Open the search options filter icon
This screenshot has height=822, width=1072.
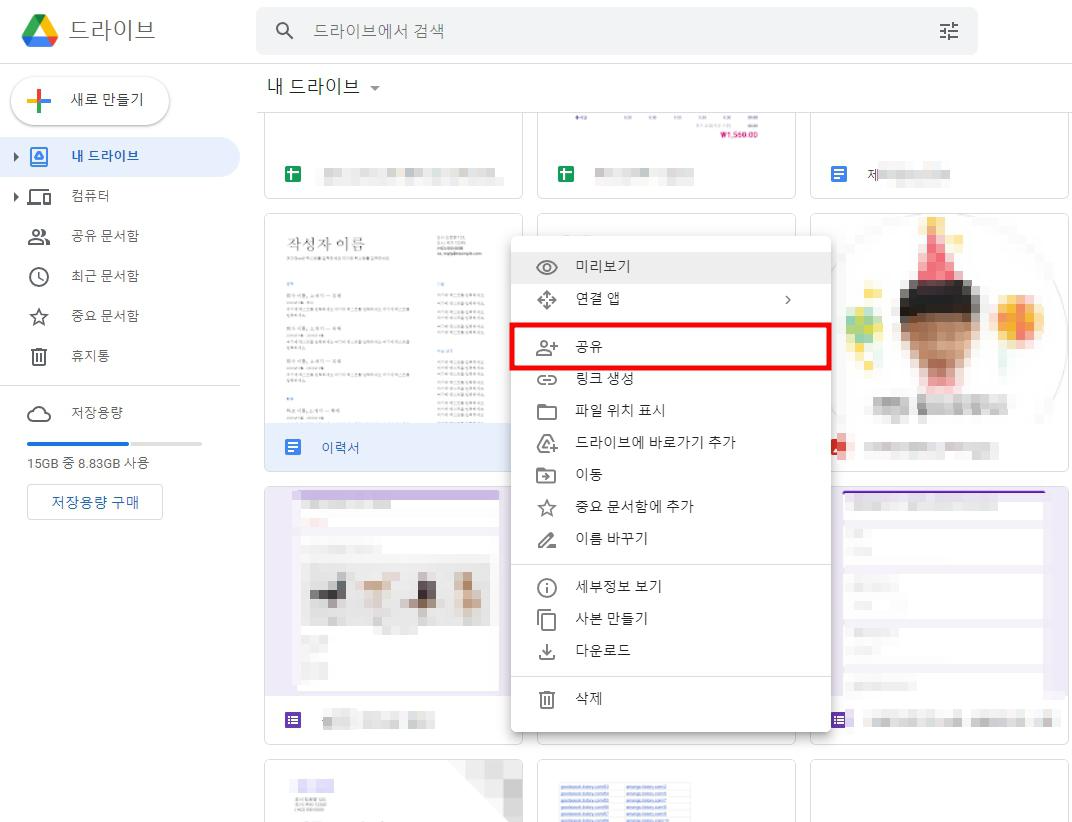(x=948, y=31)
